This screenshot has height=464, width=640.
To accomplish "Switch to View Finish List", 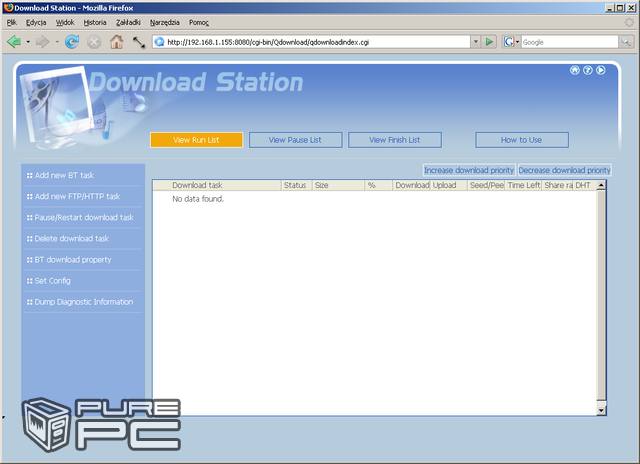I will tap(395, 140).
